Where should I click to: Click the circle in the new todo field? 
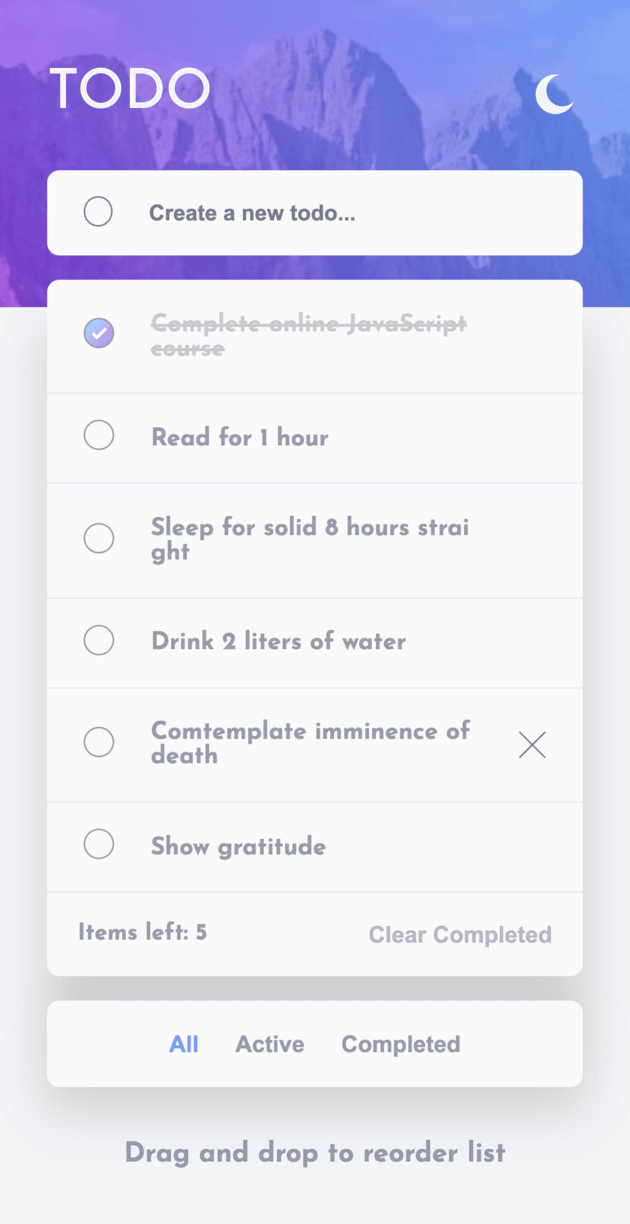[98, 211]
